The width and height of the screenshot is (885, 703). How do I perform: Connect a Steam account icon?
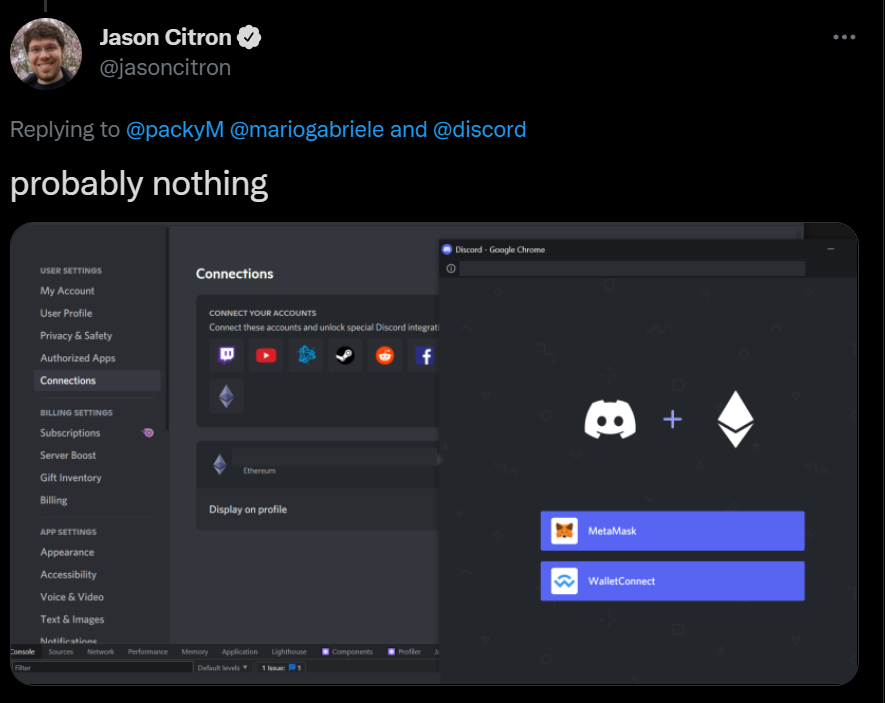[x=345, y=355]
